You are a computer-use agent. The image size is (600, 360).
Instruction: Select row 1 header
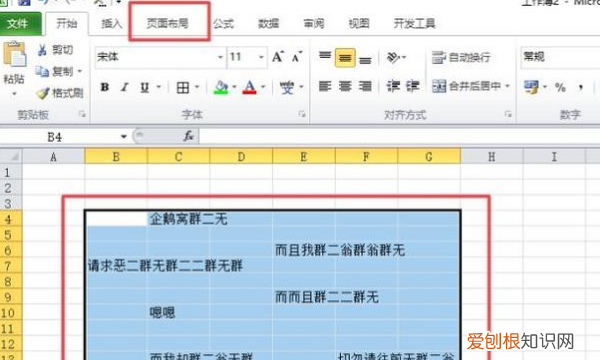coord(11,173)
